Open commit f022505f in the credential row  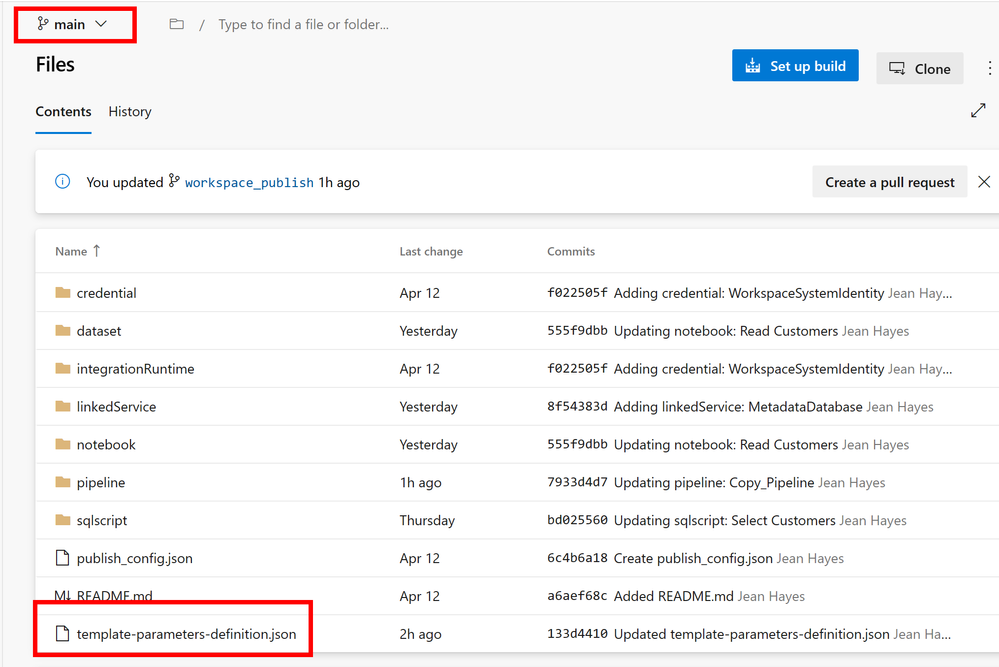point(577,293)
